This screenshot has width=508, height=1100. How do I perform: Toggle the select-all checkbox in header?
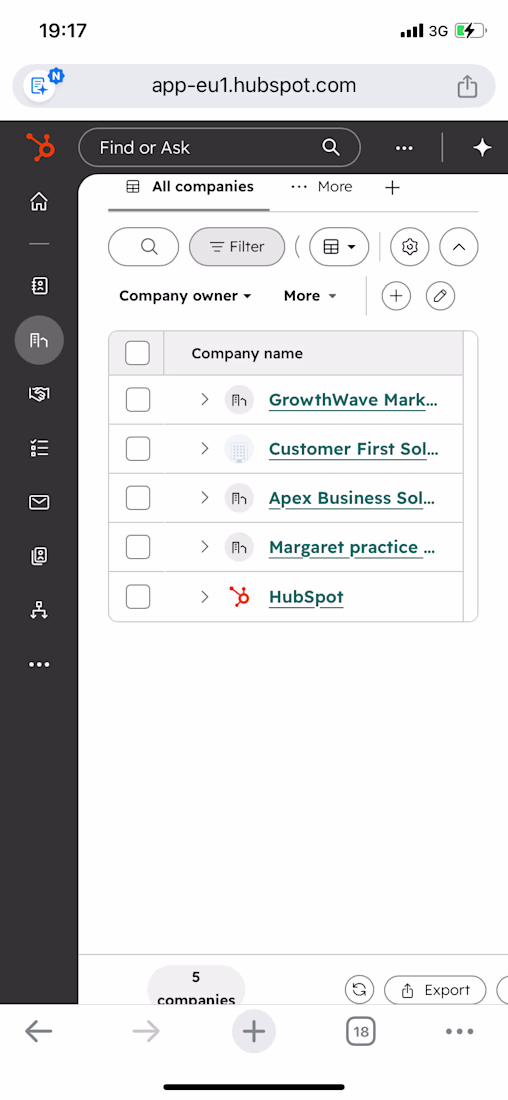138,353
